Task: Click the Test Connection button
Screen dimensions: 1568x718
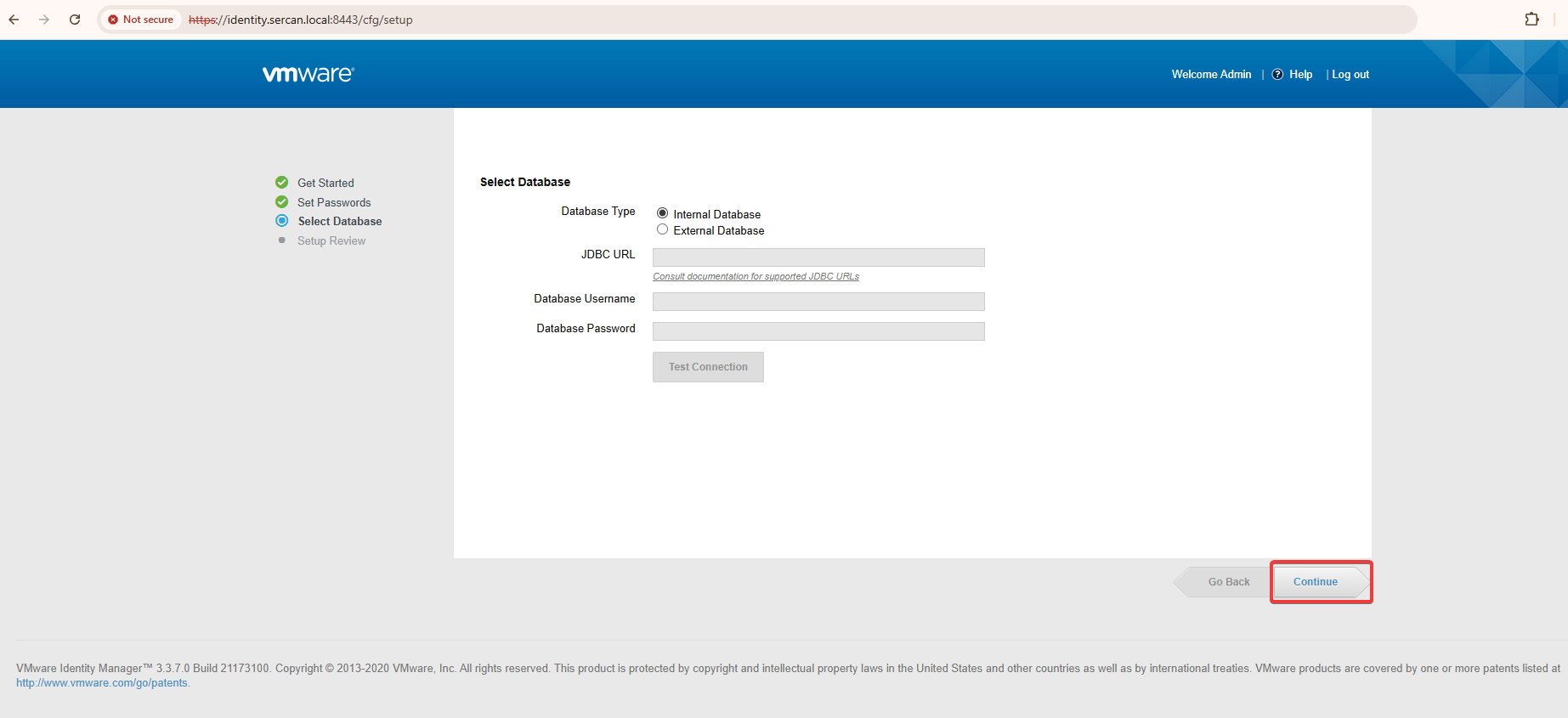Action: pos(708,367)
